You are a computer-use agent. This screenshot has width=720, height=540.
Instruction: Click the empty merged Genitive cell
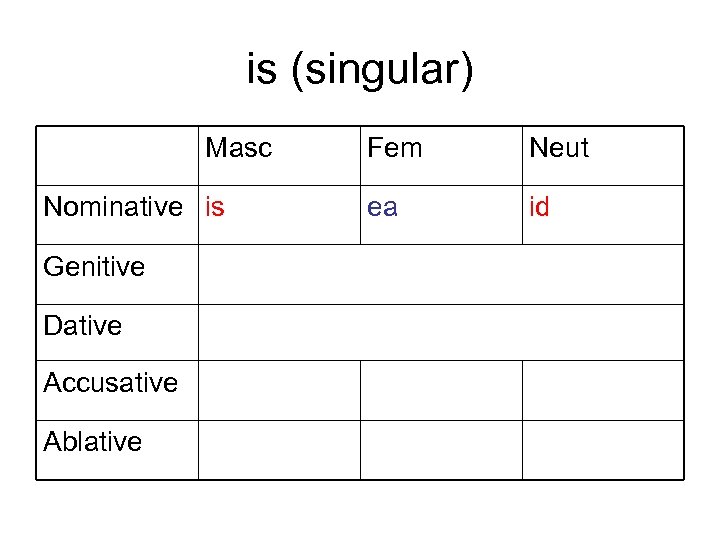point(440,274)
